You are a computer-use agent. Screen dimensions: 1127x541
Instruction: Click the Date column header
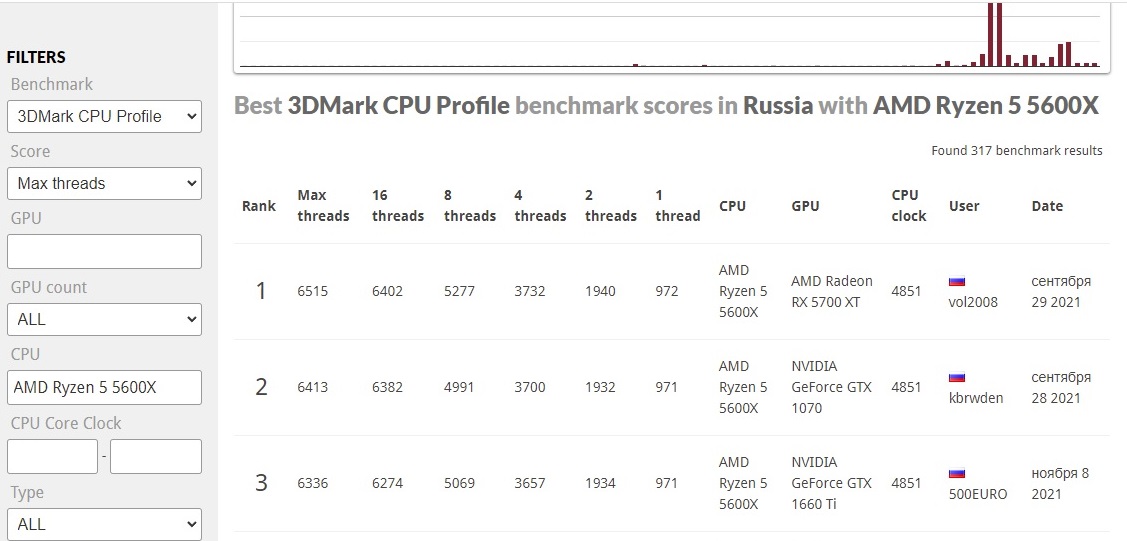click(1047, 206)
